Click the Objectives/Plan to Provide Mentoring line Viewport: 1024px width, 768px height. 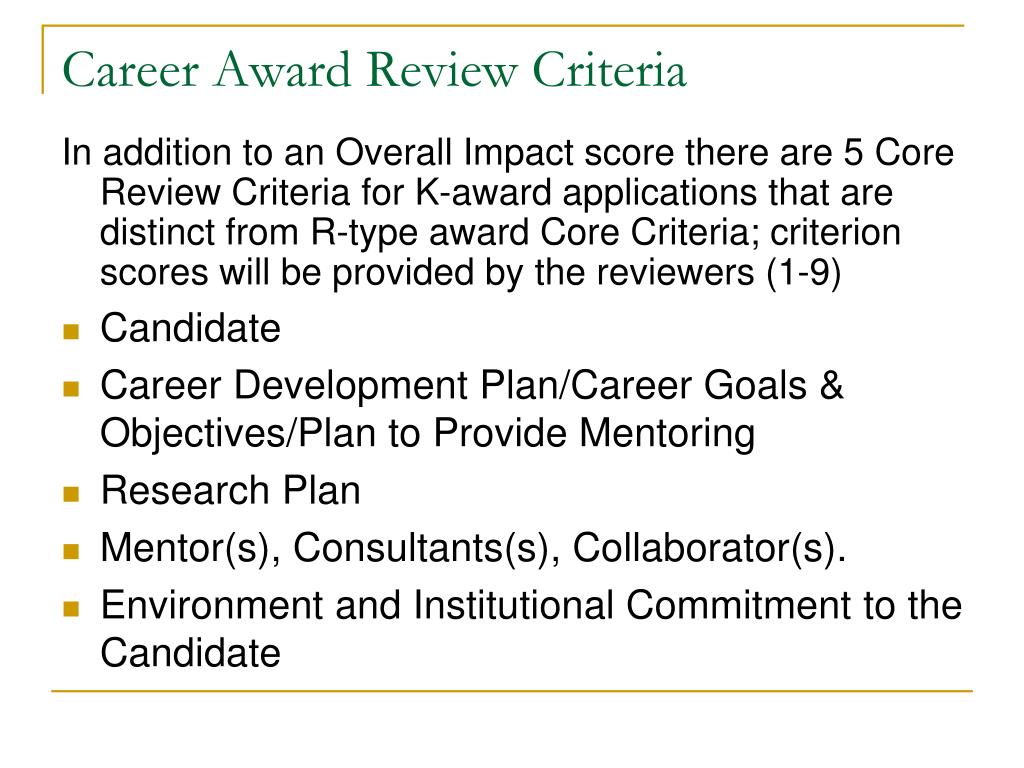[x=428, y=434]
